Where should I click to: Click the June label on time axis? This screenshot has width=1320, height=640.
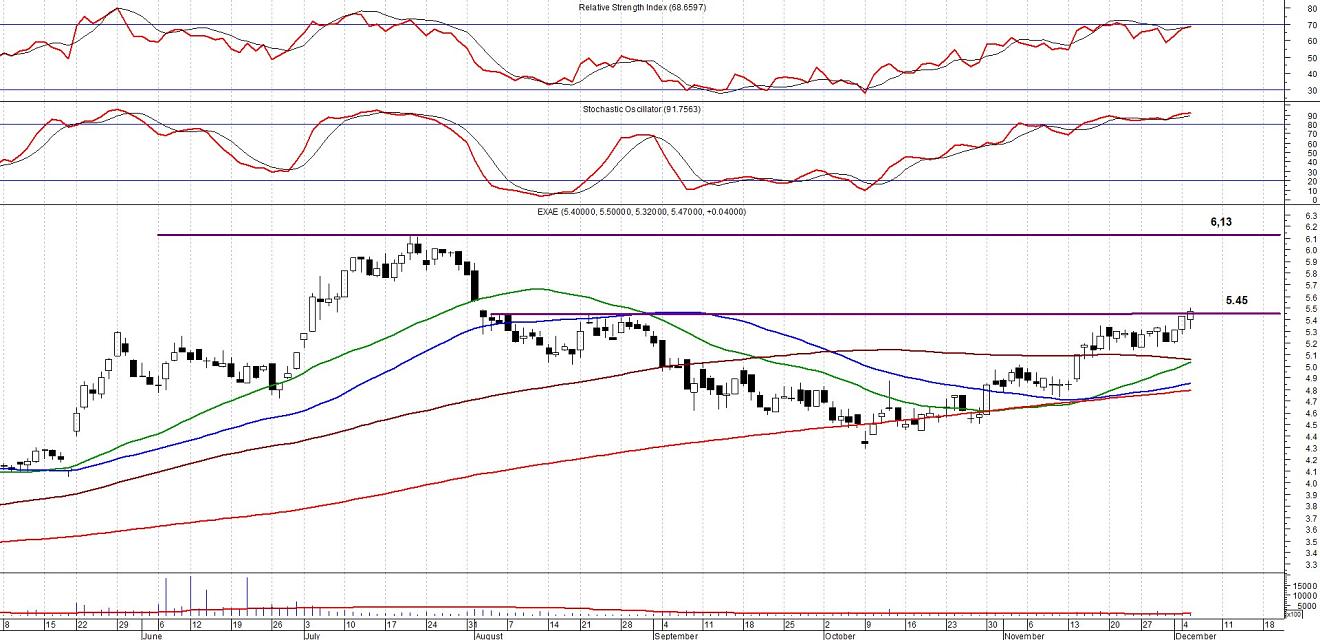[x=152, y=635]
